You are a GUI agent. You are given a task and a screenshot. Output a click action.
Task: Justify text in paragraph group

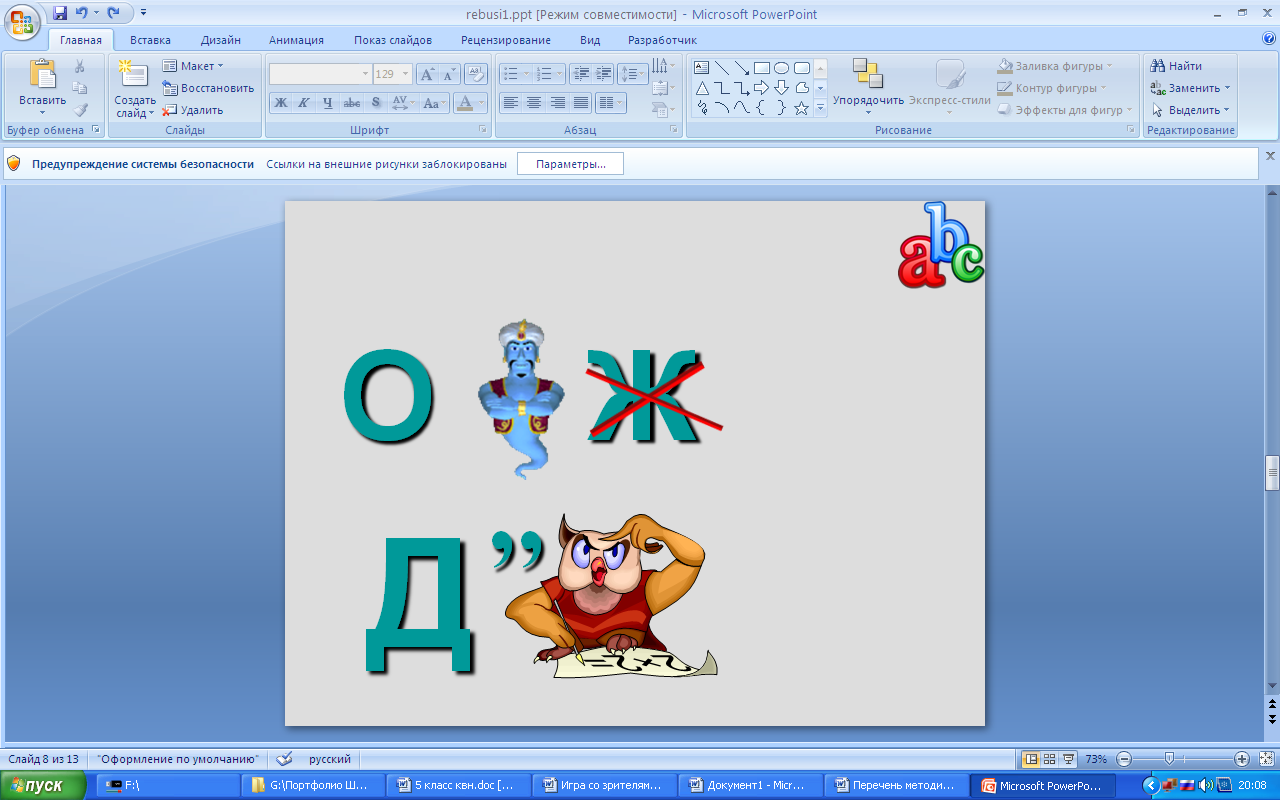point(580,102)
